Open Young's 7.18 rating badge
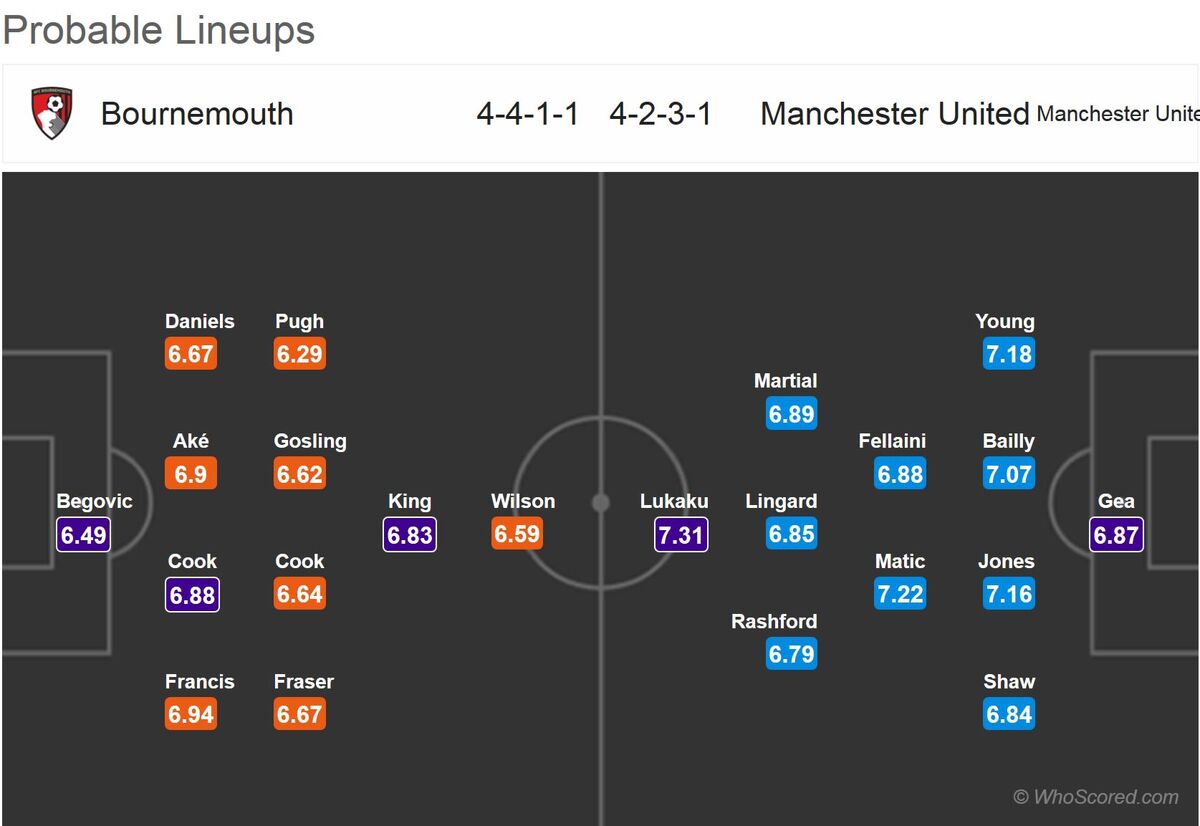1200x826 pixels. point(1008,354)
